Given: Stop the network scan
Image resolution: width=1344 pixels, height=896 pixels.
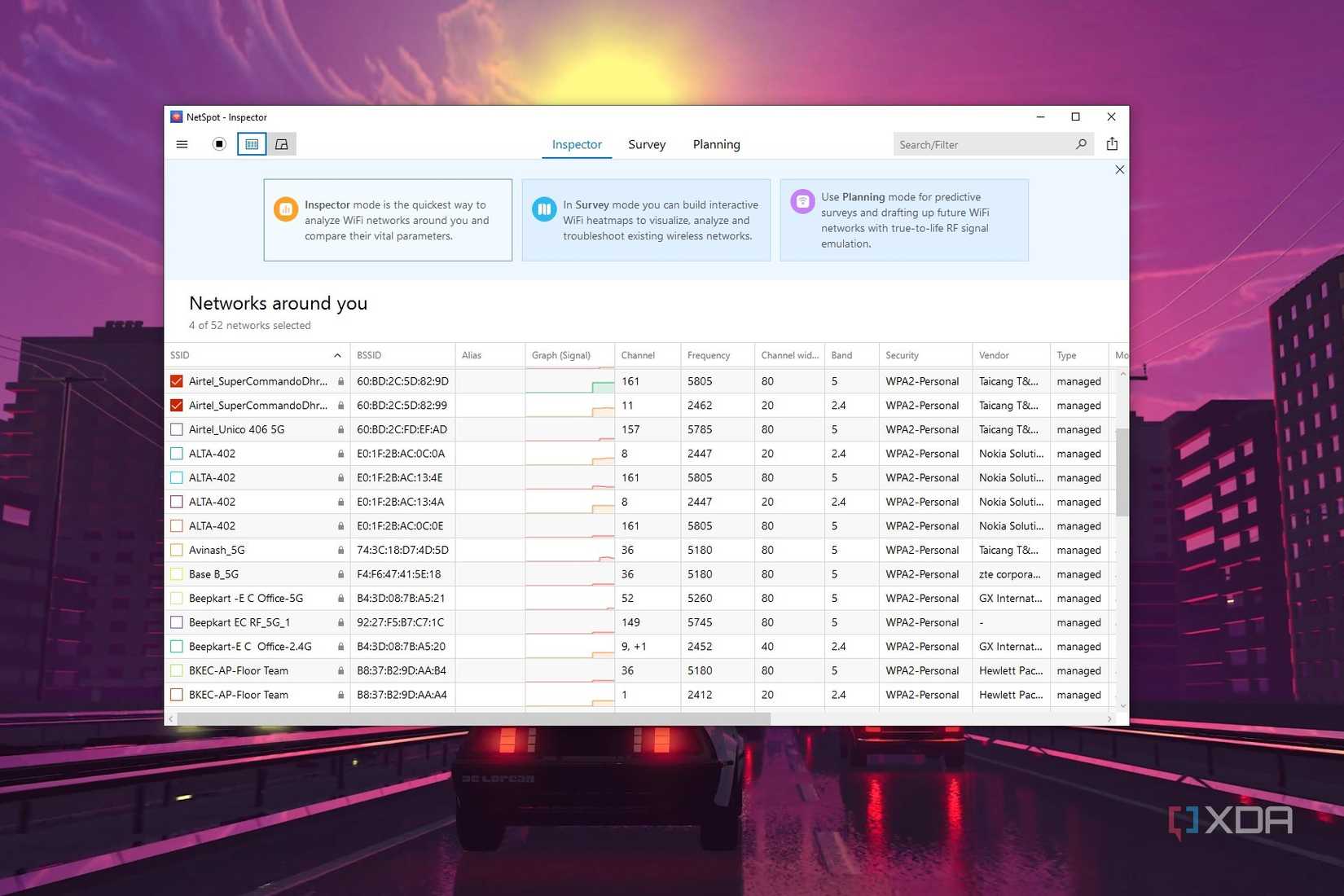Looking at the screenshot, I should [219, 144].
